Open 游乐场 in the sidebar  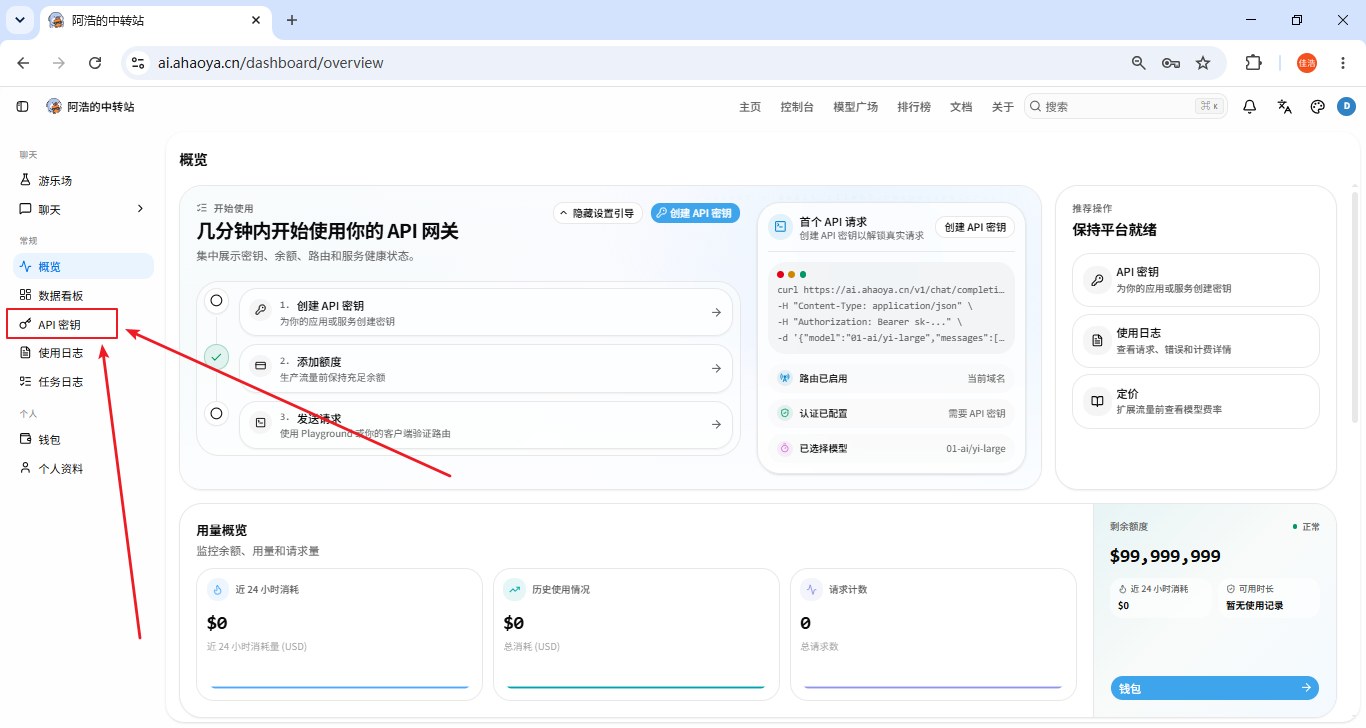pos(83,181)
